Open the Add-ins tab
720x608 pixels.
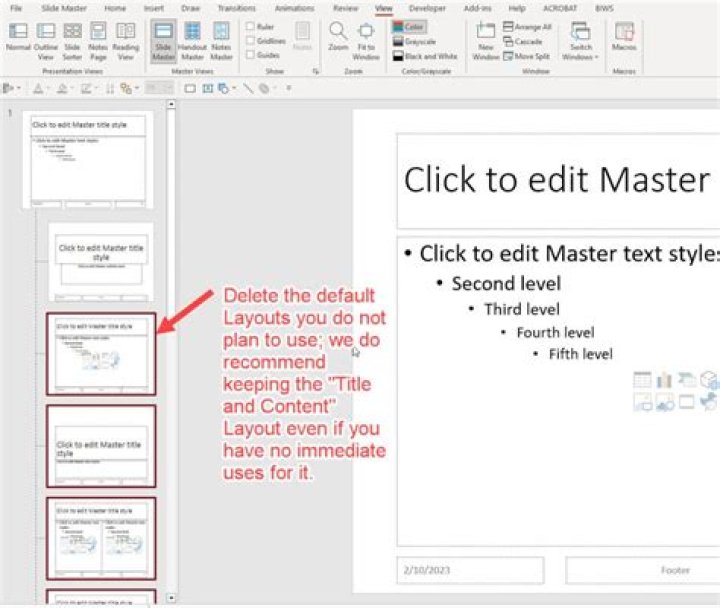(478, 8)
